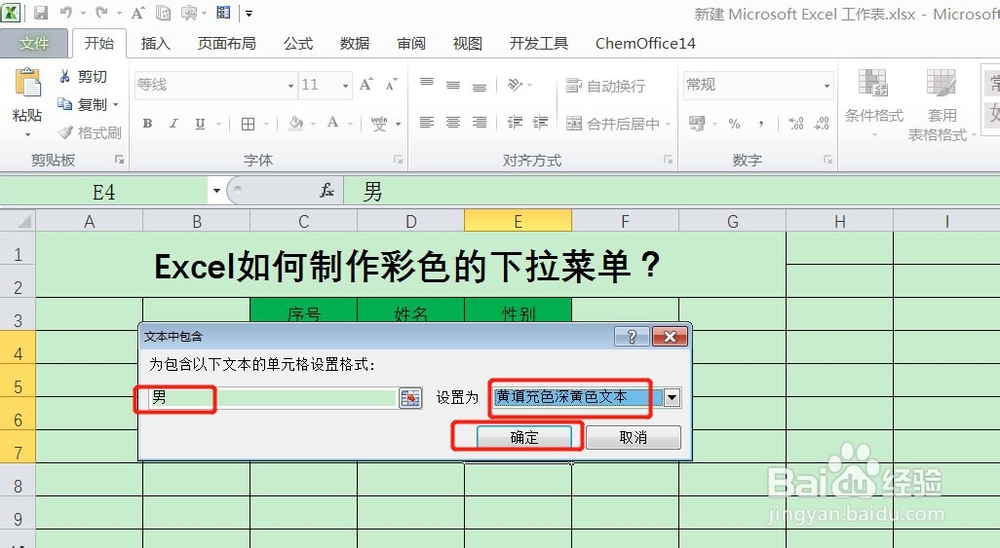Toggle Underline formatting
Image resolution: width=1000 pixels, height=548 pixels.
point(200,123)
